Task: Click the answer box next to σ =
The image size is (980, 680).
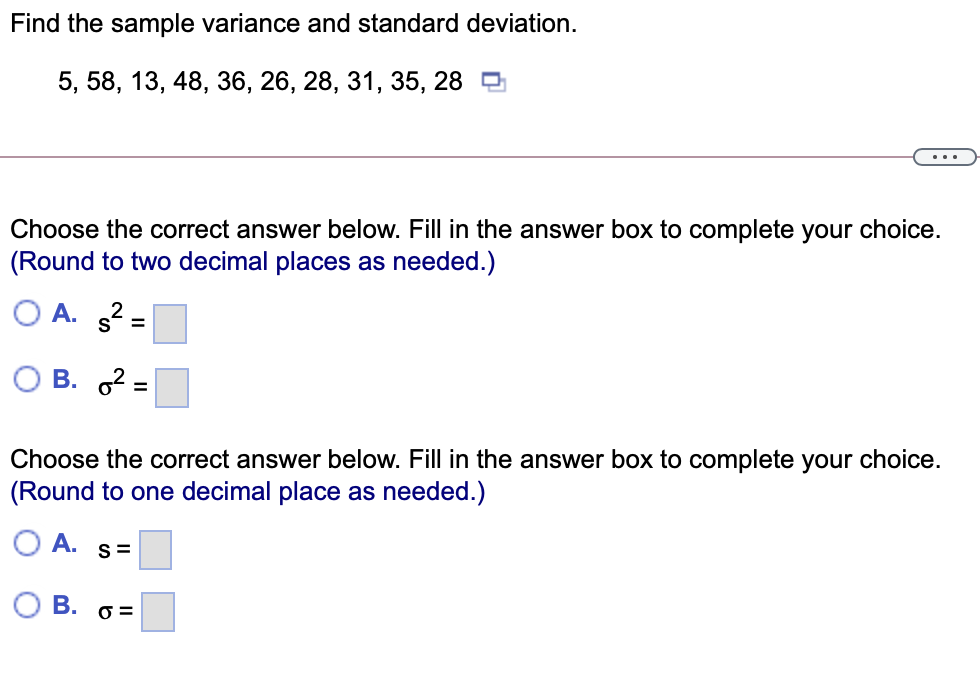Action: coord(159,612)
